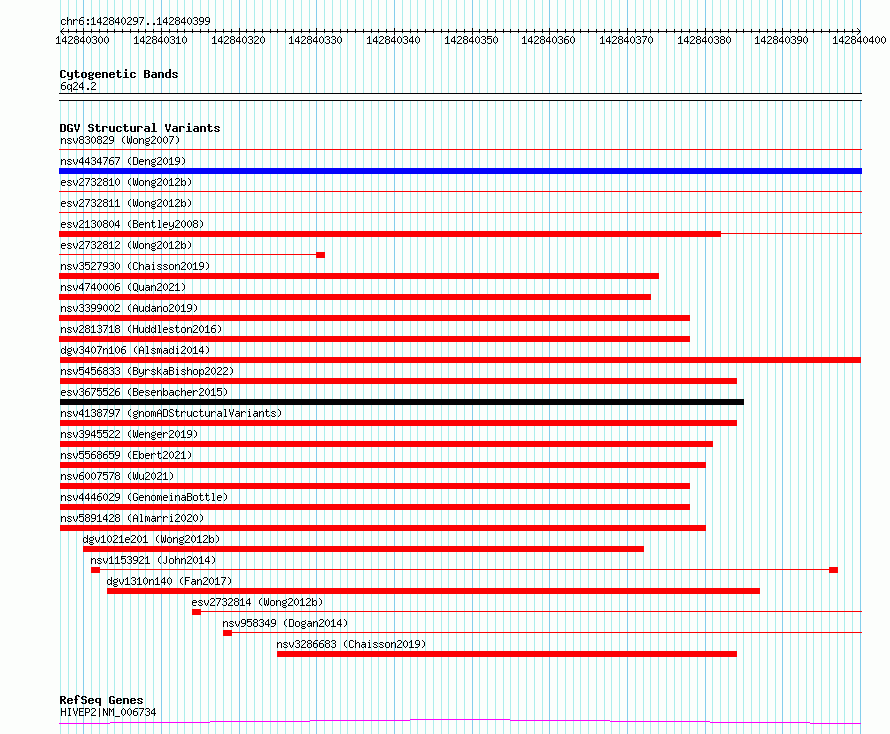Click ruler position 142840360

click(x=548, y=40)
